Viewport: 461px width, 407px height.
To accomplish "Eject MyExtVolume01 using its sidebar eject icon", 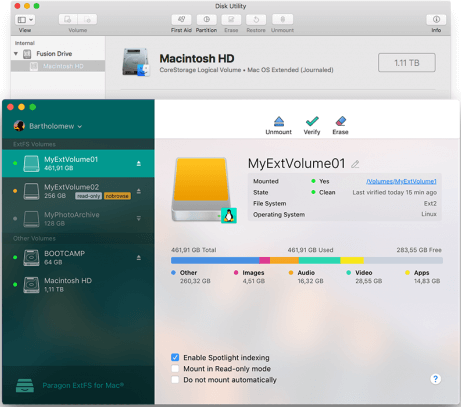I will point(139,163).
